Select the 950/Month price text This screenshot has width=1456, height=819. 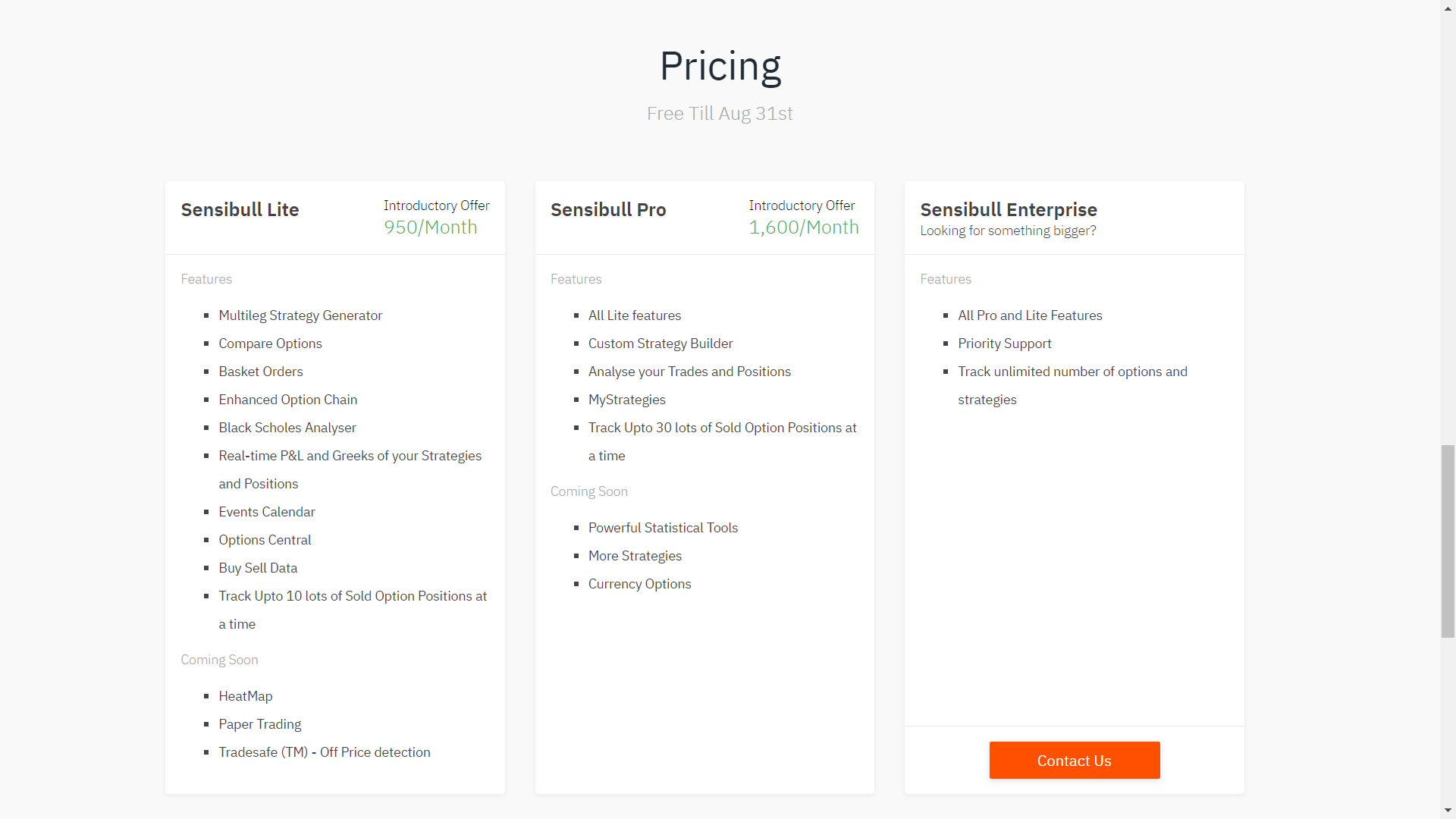coord(430,227)
